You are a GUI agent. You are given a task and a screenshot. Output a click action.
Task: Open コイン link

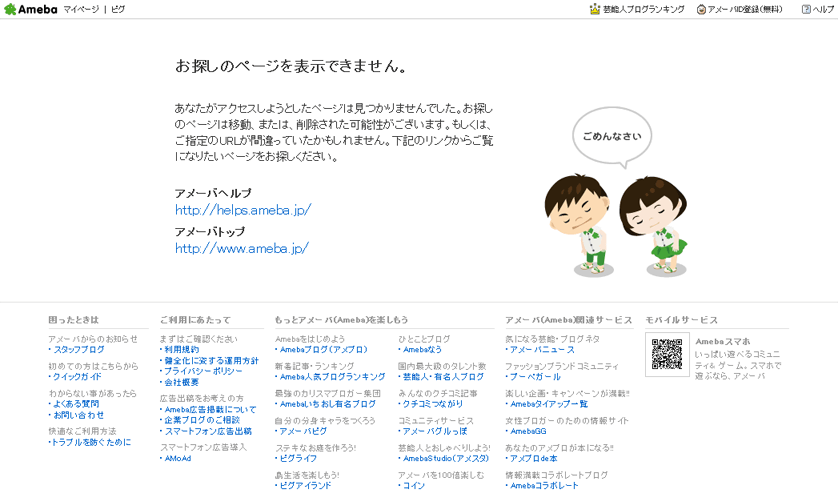tap(414, 486)
